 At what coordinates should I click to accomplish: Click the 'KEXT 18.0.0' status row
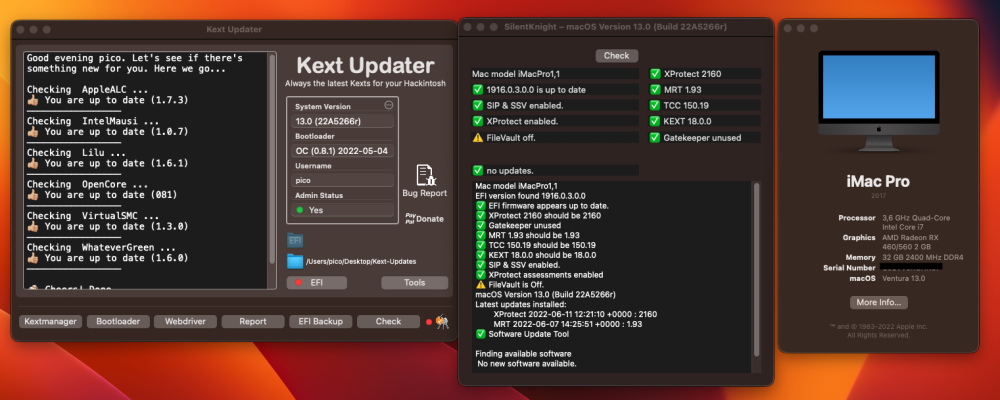(705, 121)
